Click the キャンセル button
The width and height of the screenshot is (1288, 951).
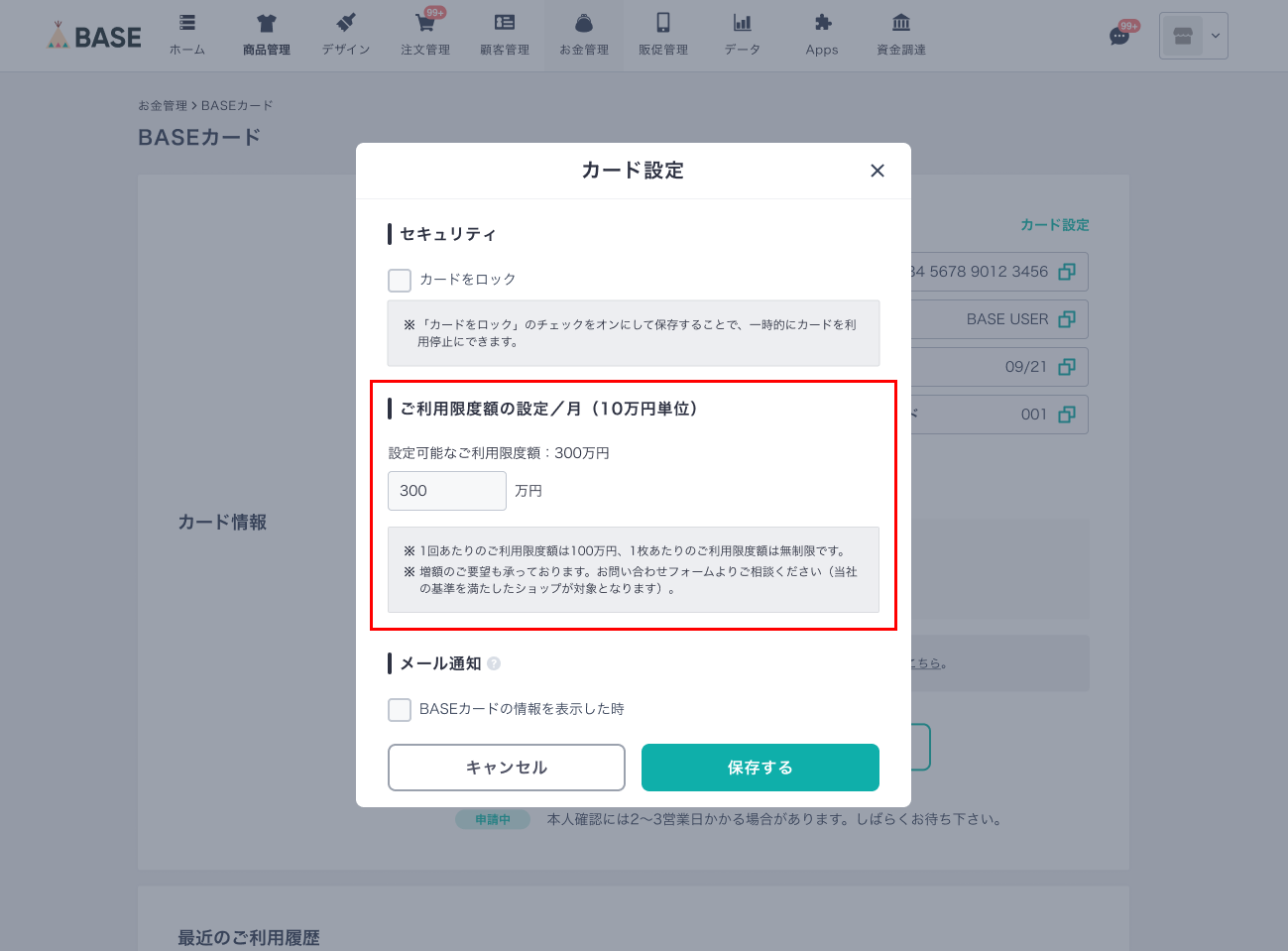point(507,768)
